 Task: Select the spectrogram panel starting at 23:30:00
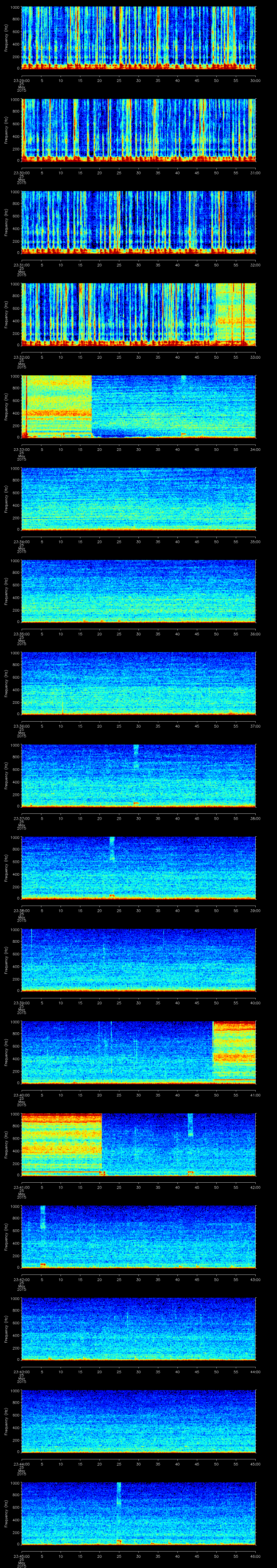(x=138, y=130)
